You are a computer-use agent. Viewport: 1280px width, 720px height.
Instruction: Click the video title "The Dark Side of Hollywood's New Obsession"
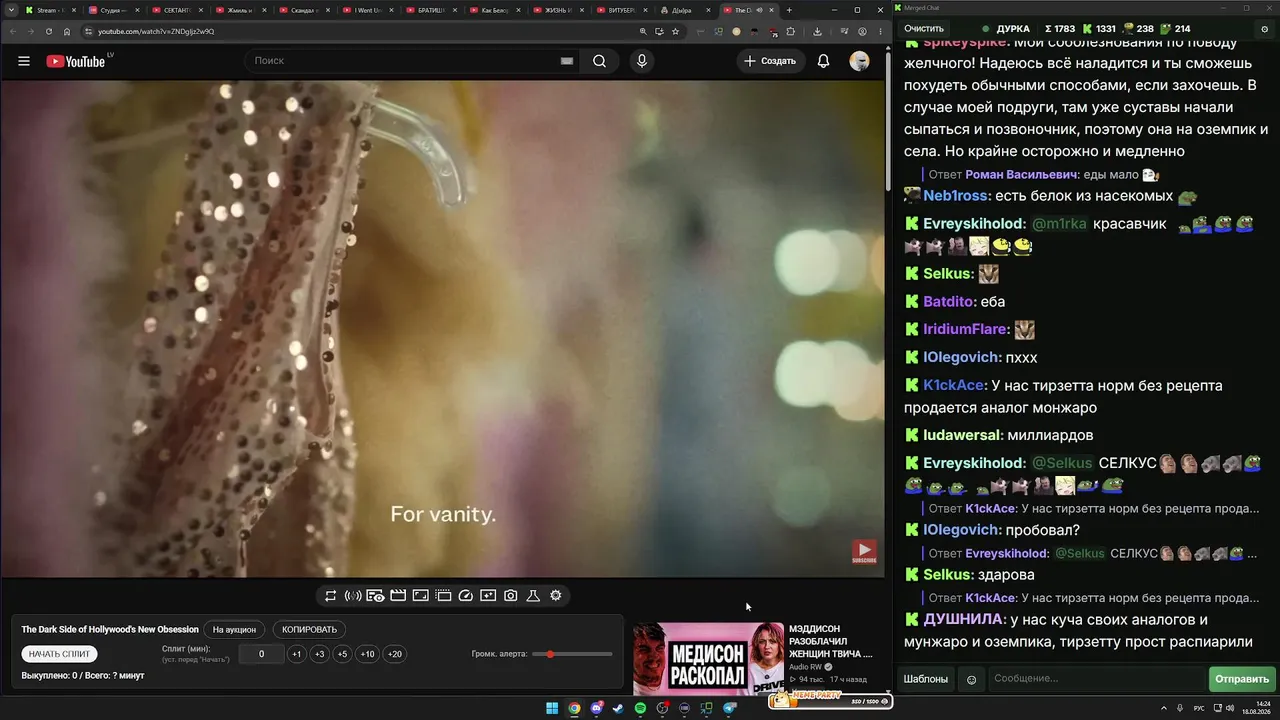pos(110,630)
